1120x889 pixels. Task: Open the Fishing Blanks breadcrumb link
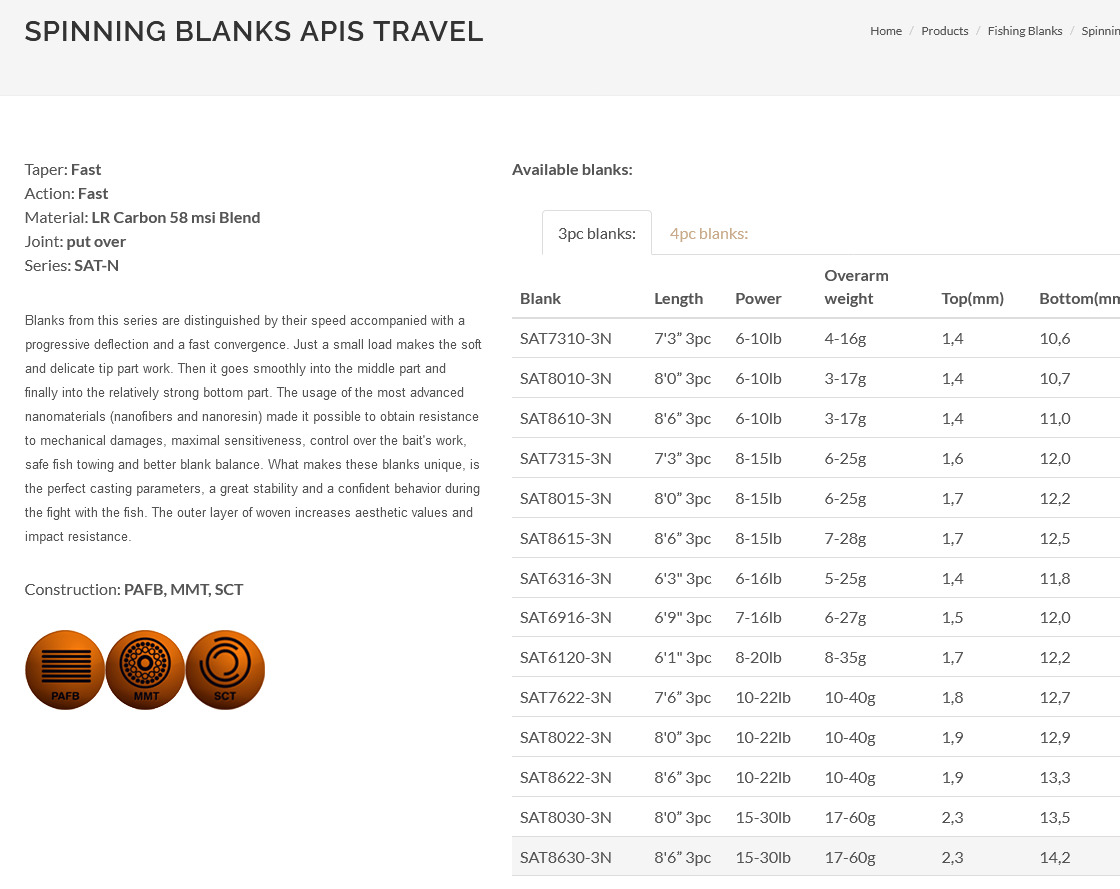(x=1024, y=31)
